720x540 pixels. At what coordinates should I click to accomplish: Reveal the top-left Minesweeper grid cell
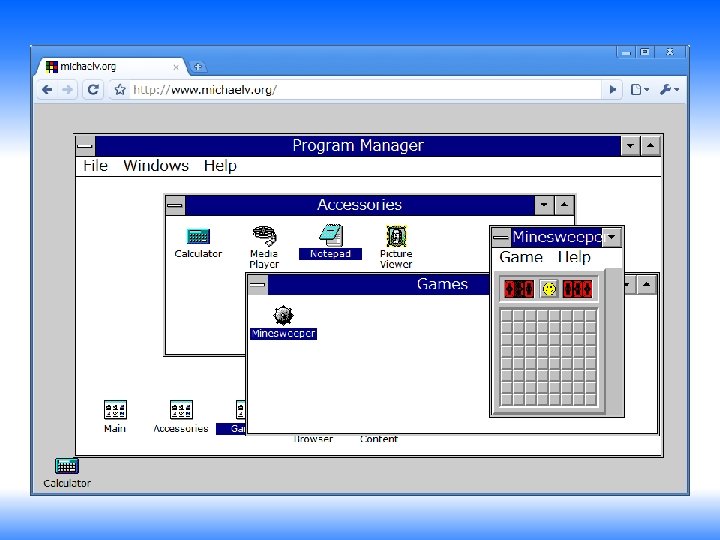(506, 316)
